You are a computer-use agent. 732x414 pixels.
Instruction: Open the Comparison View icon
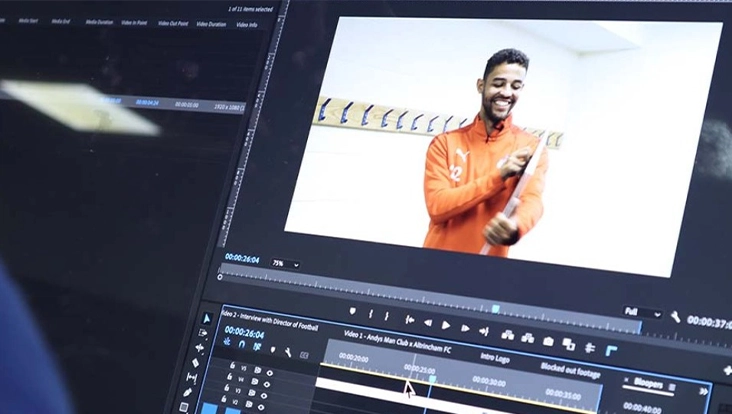click(569, 344)
